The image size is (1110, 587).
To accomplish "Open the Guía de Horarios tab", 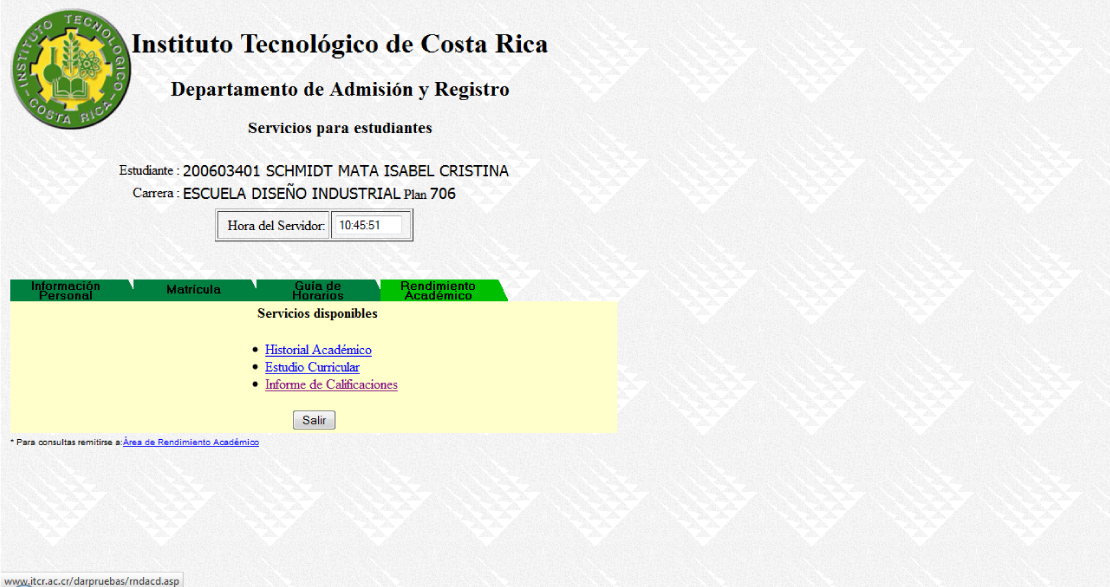I will (318, 290).
